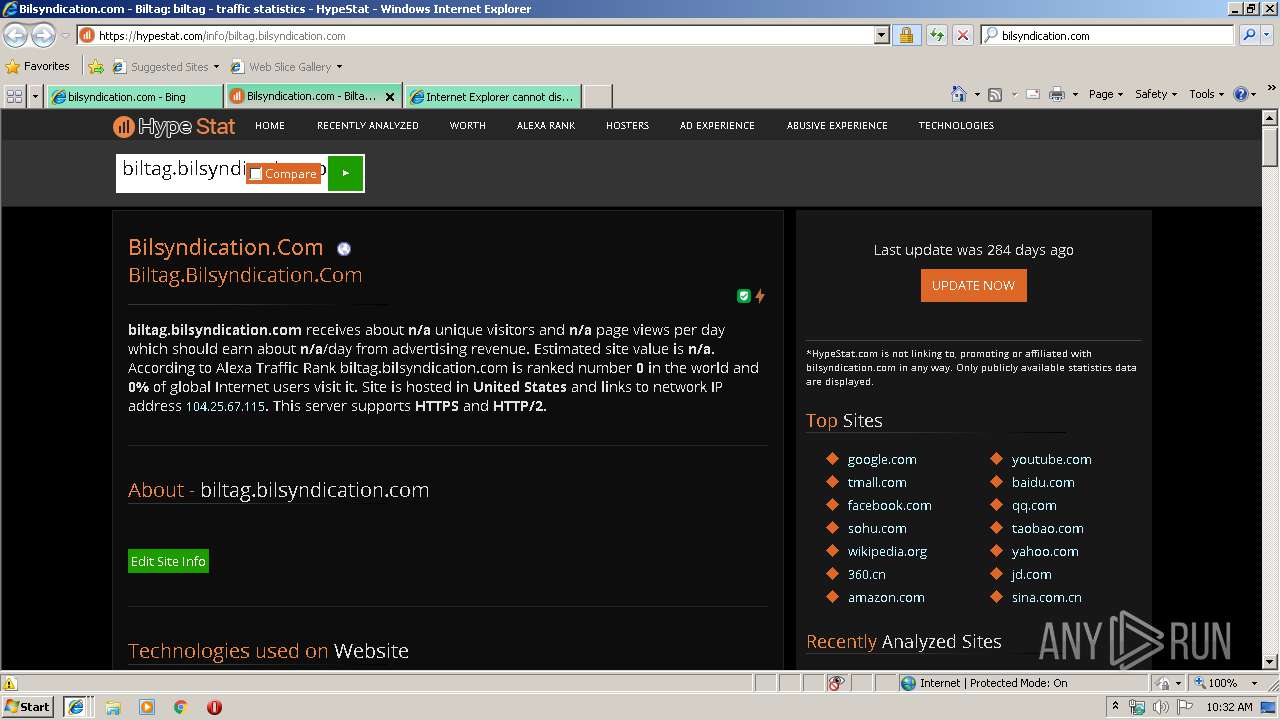Switch to bilsyndication.com - Bing tab

134,97
